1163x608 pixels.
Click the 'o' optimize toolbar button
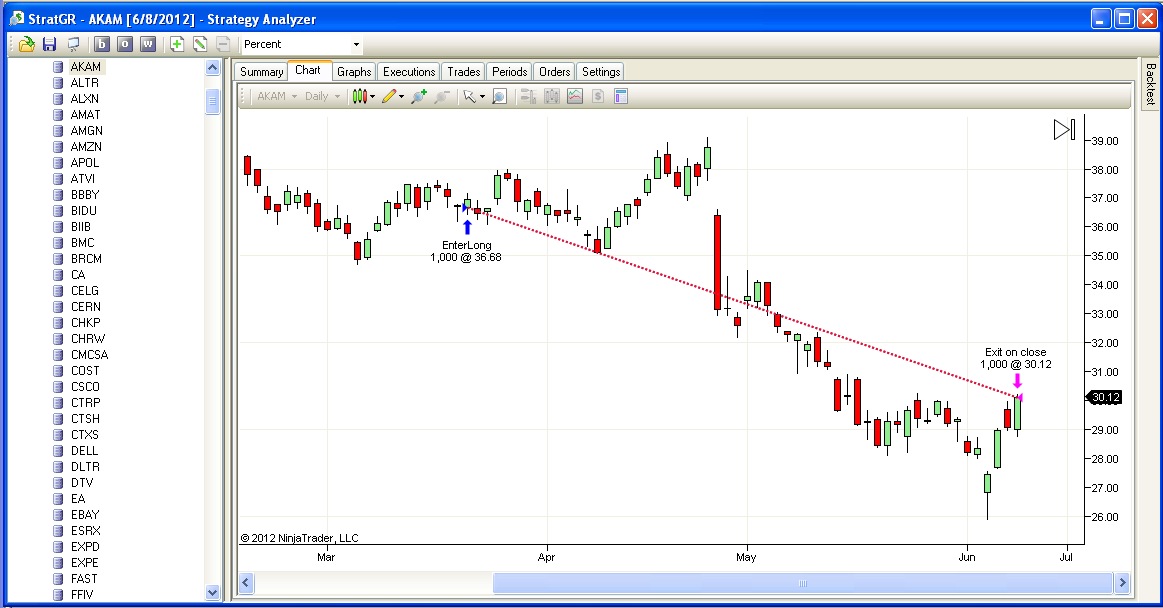pos(125,44)
